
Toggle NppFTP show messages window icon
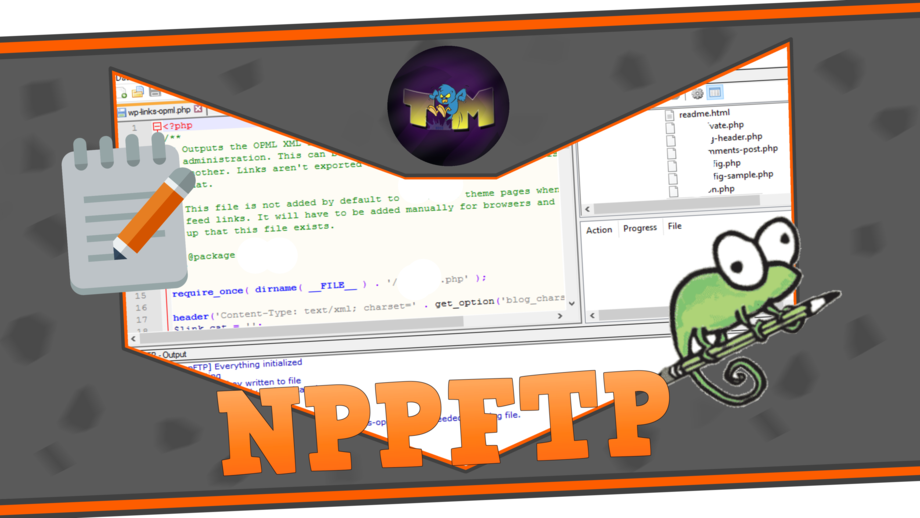coord(715,92)
